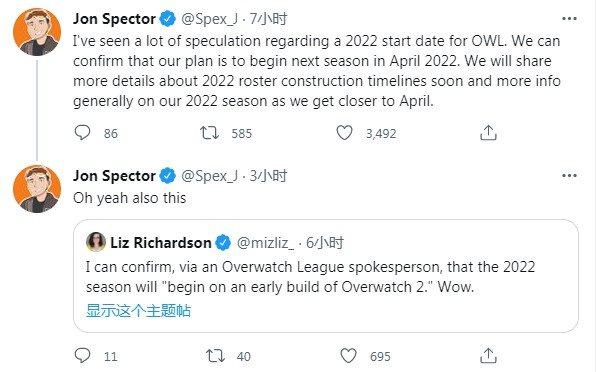597x372 pixels.
Task: Share the first tweet via share icon
Action: [x=488, y=133]
